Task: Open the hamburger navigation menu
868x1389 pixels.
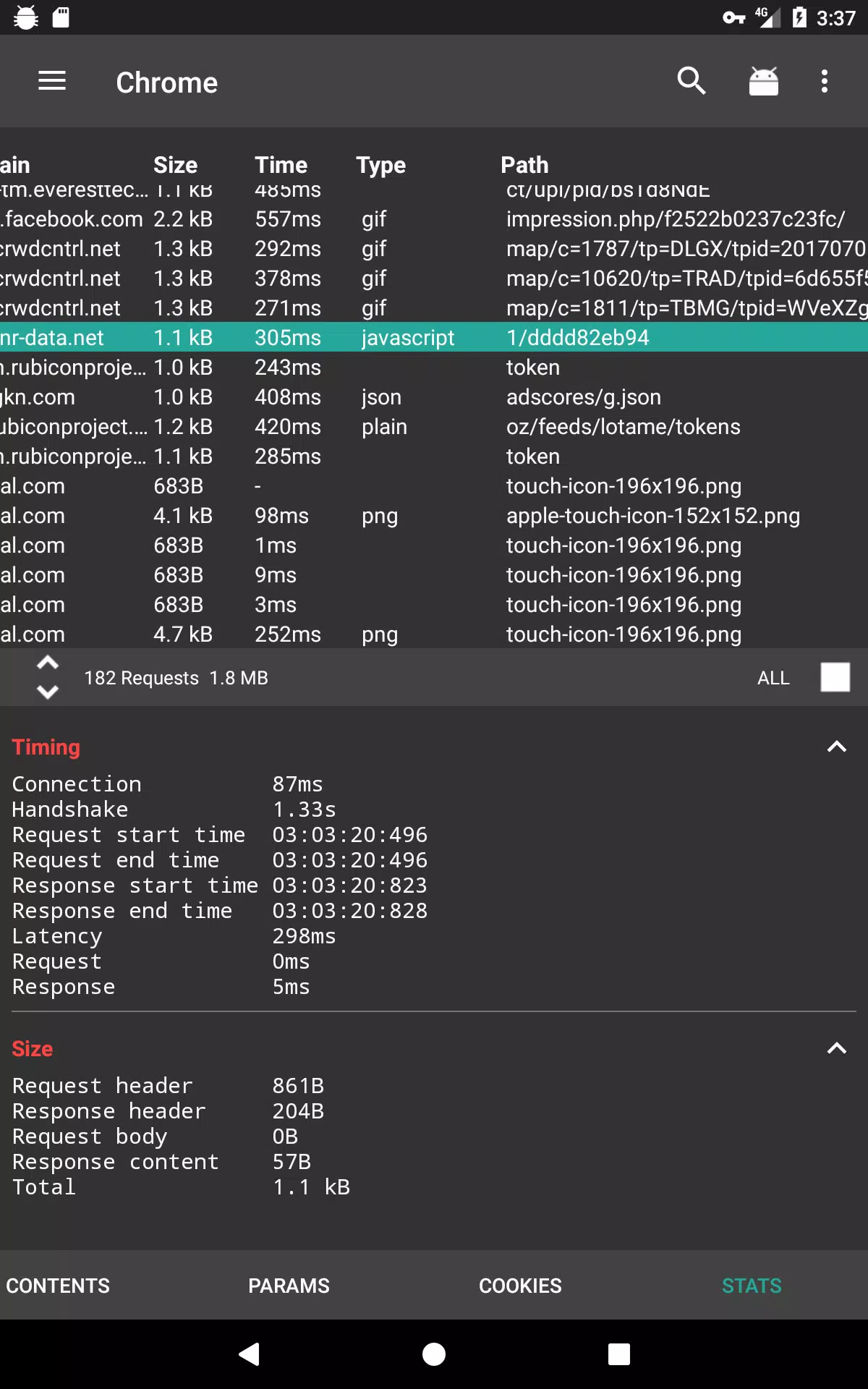Action: coord(52,81)
